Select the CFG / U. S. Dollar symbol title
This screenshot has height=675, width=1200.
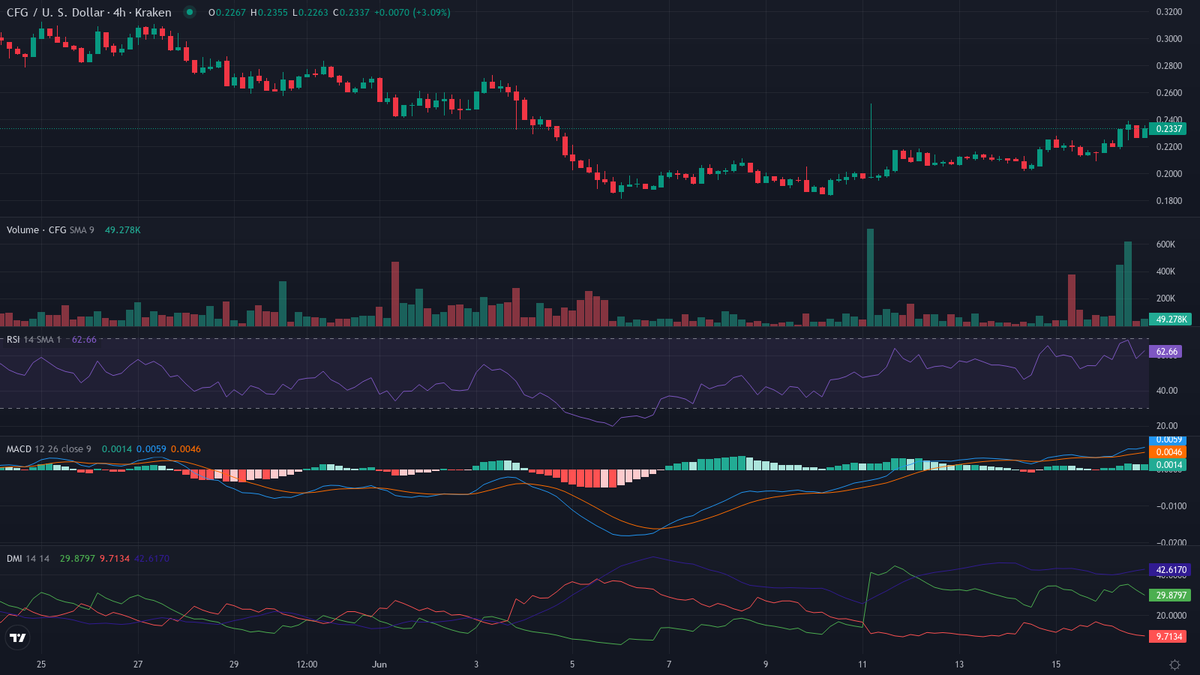(53, 13)
